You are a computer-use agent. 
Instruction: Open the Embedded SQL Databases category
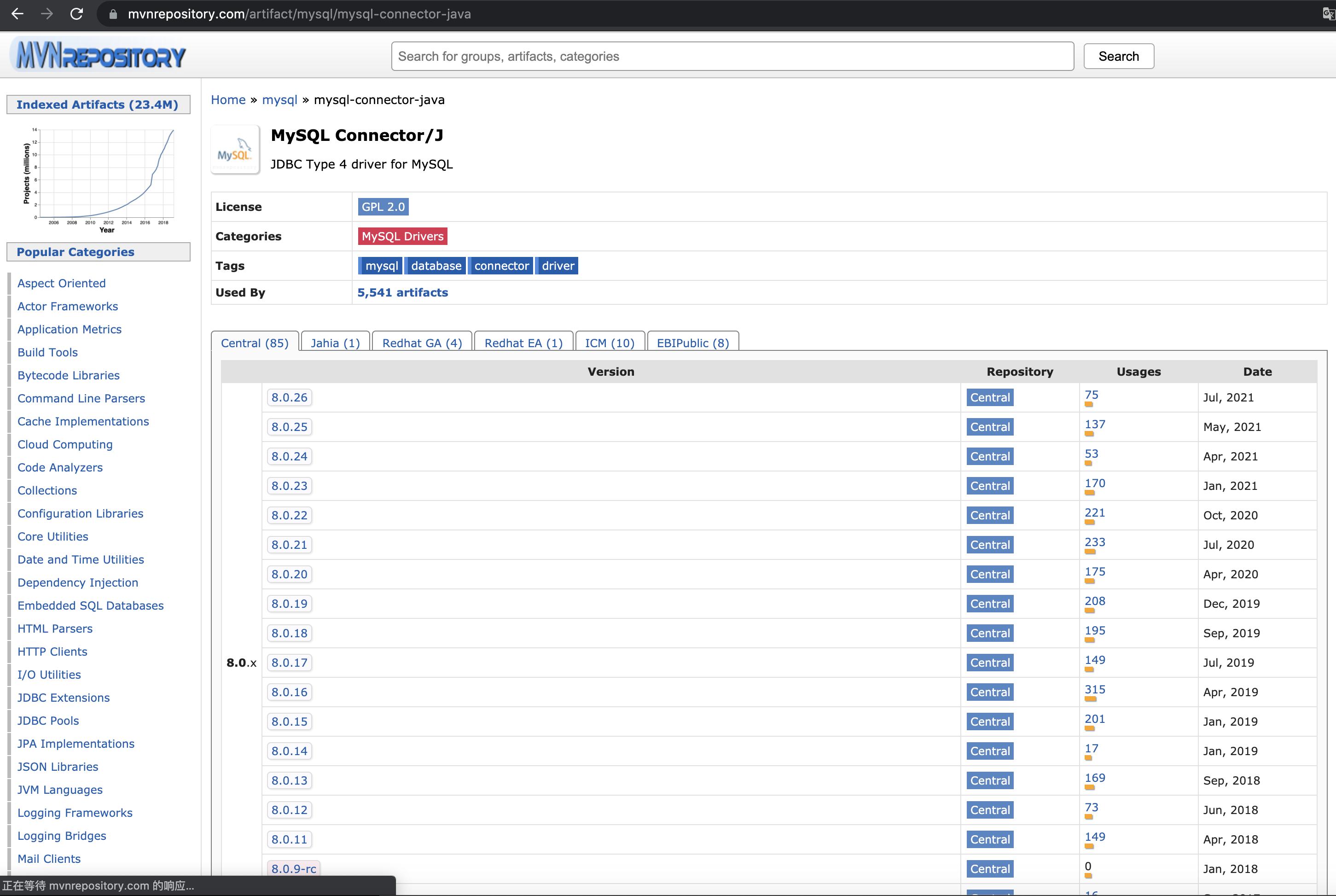tap(90, 606)
